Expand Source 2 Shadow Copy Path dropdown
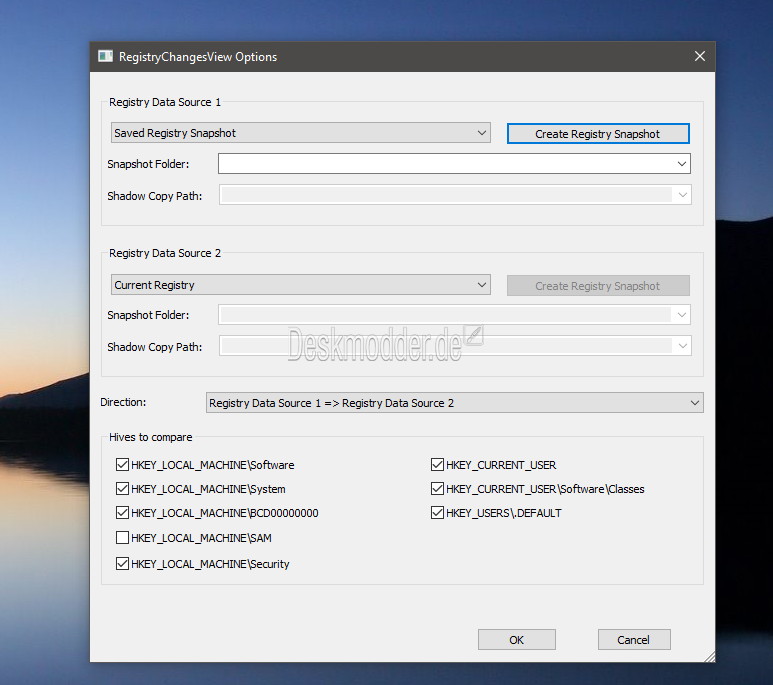 coord(682,346)
